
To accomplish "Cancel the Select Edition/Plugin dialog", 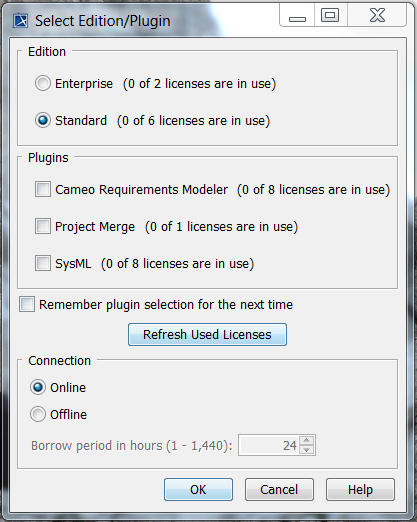I will 279,489.
